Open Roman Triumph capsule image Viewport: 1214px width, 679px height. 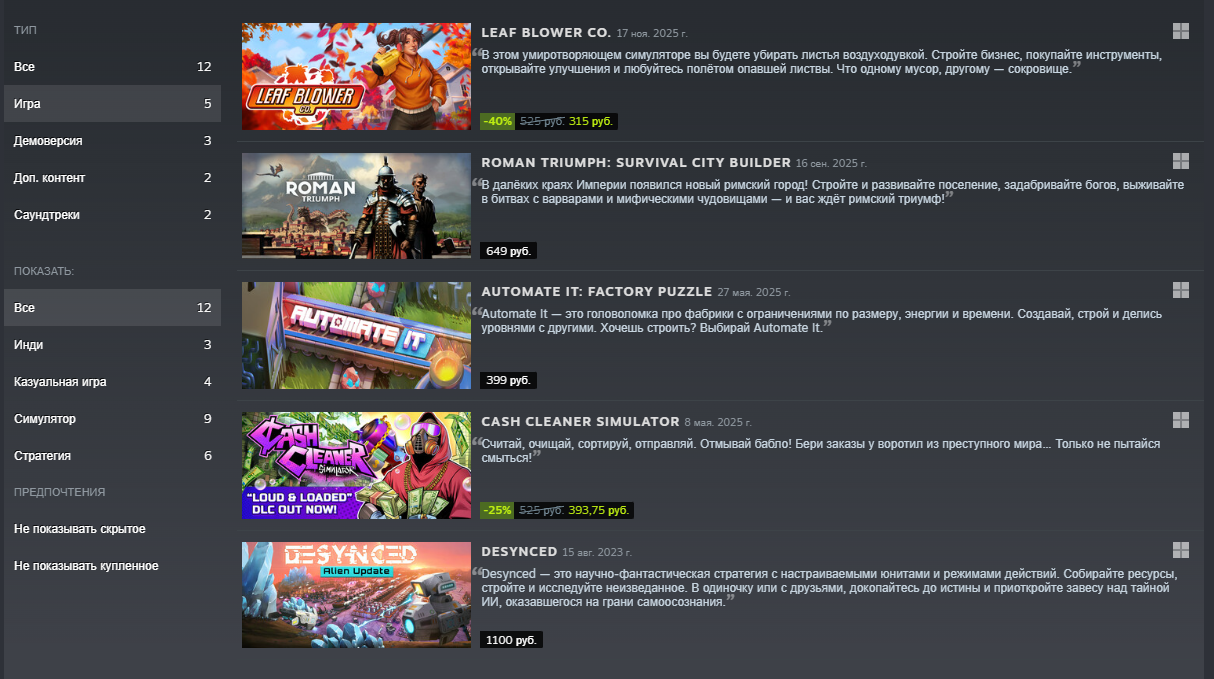356,206
